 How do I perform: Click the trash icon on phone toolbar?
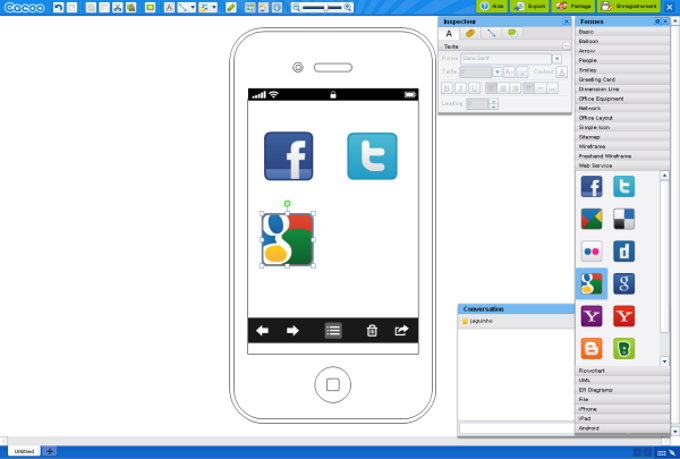point(372,331)
